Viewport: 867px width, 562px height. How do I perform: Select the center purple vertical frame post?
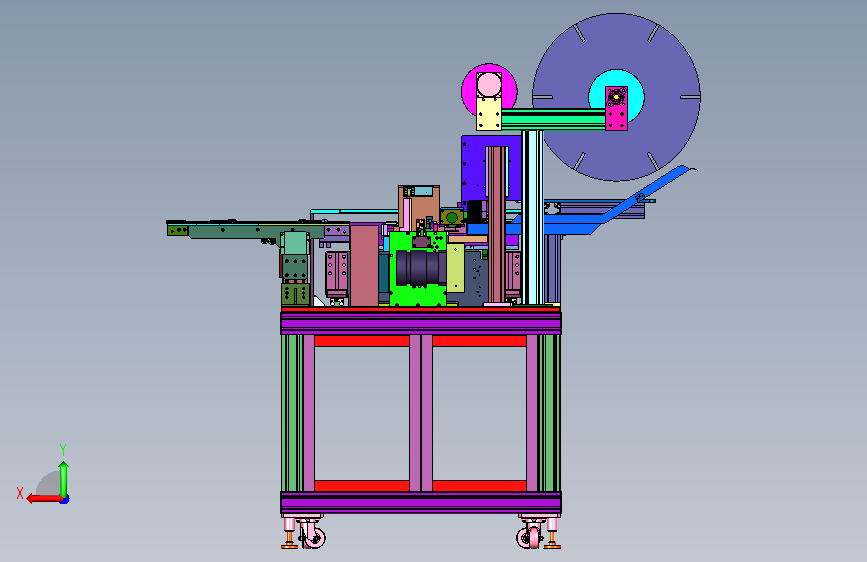click(x=421, y=413)
